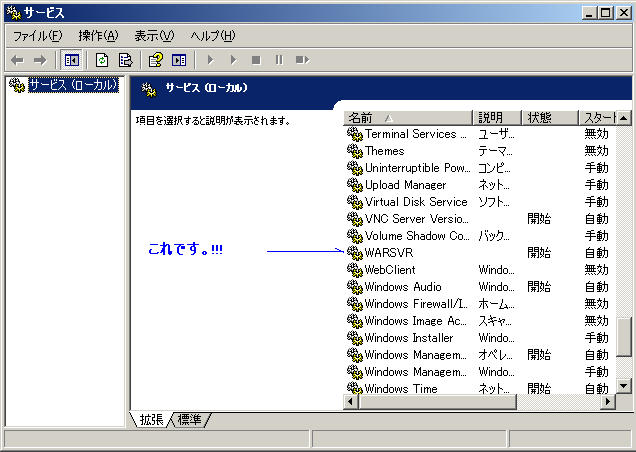Select the WARSVR service

coord(479,253)
